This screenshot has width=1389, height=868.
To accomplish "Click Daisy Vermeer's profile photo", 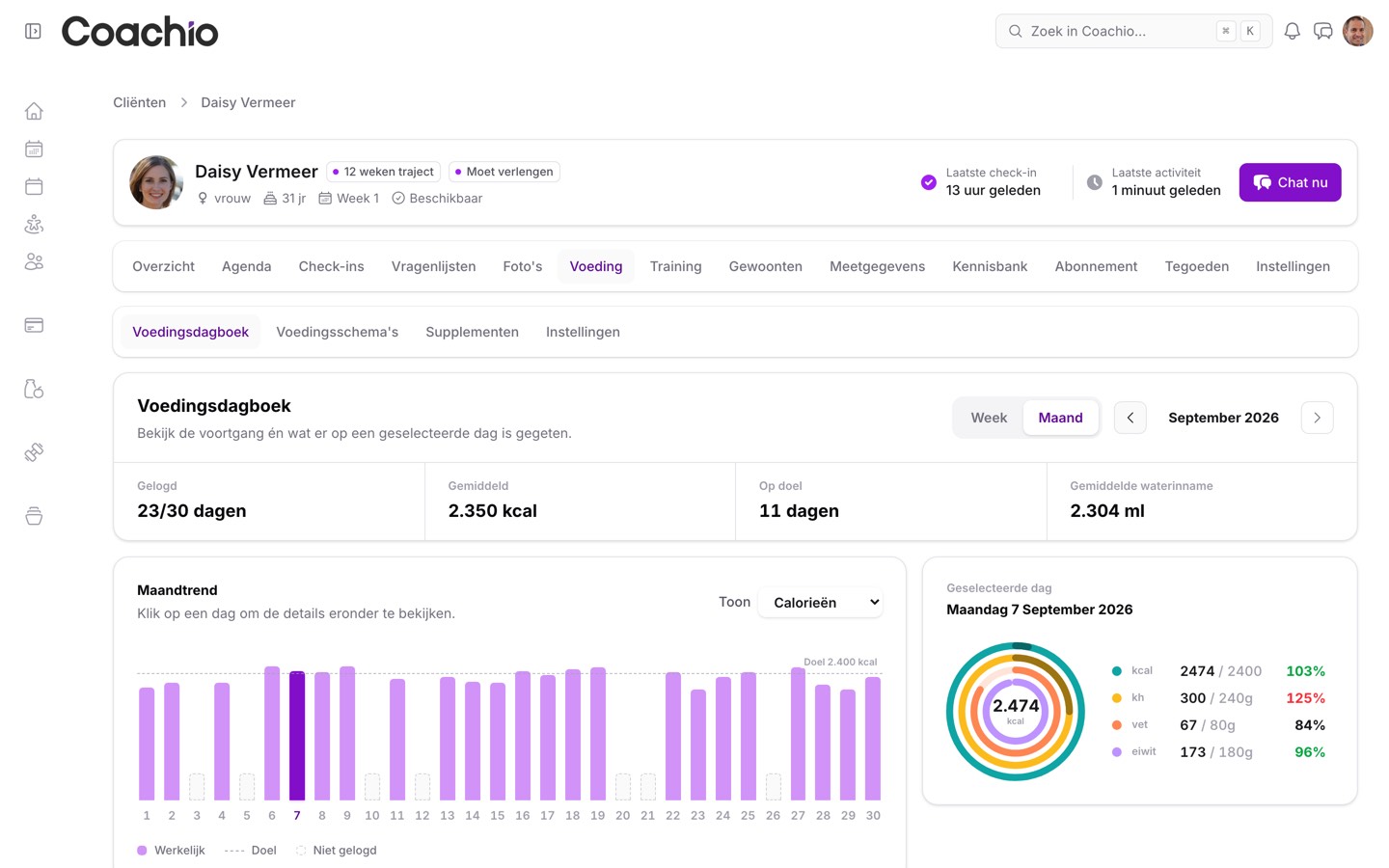I will (156, 182).
